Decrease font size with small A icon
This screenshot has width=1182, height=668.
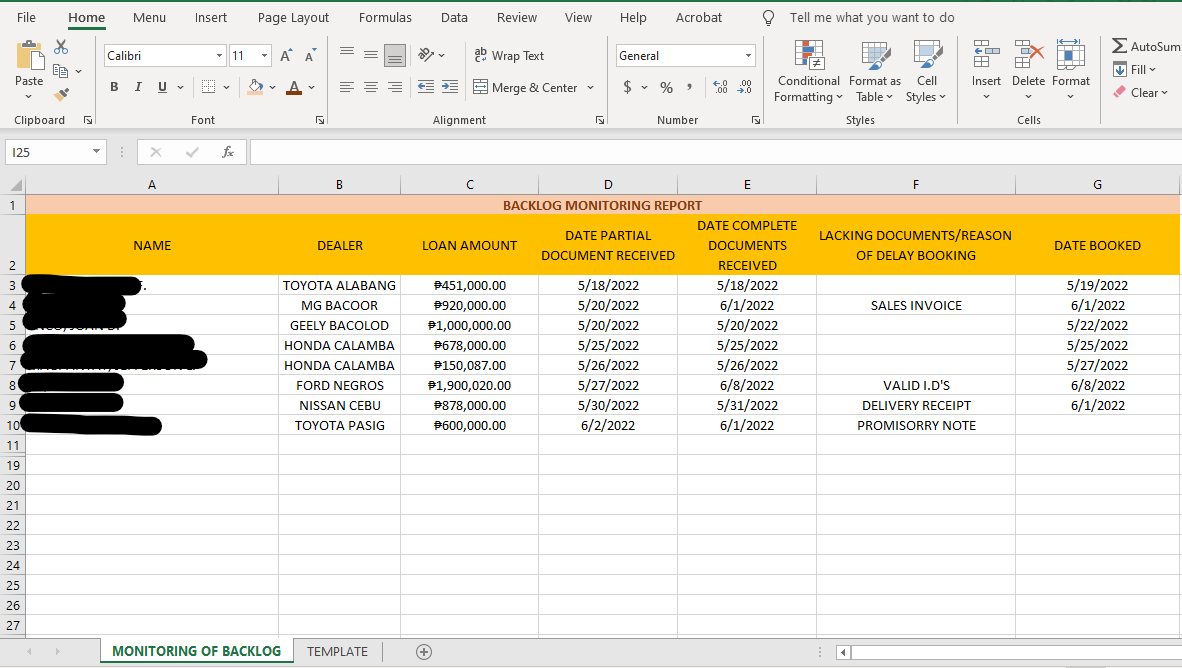[310, 56]
